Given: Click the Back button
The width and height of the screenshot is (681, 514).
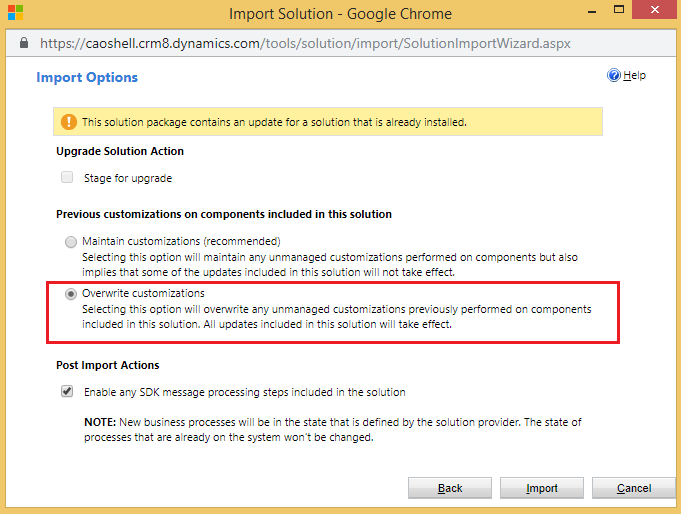Looking at the screenshot, I should click(450, 488).
